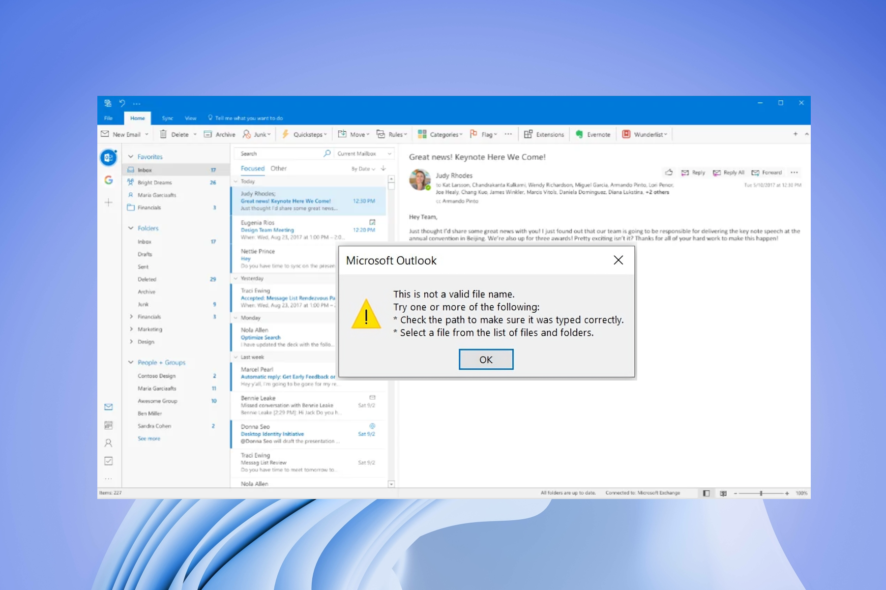The width and height of the screenshot is (886, 590).
Task: Click the 'Tell me what you want to do' box
Action: 246,118
